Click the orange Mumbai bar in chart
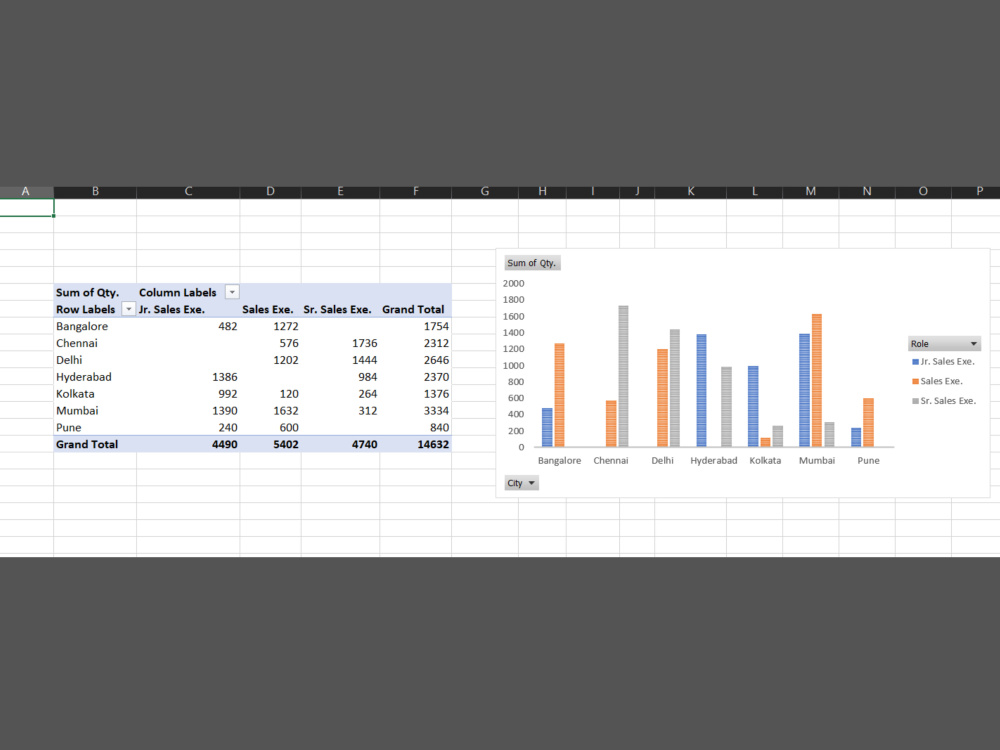Image resolution: width=1000 pixels, height=750 pixels. coord(817,381)
